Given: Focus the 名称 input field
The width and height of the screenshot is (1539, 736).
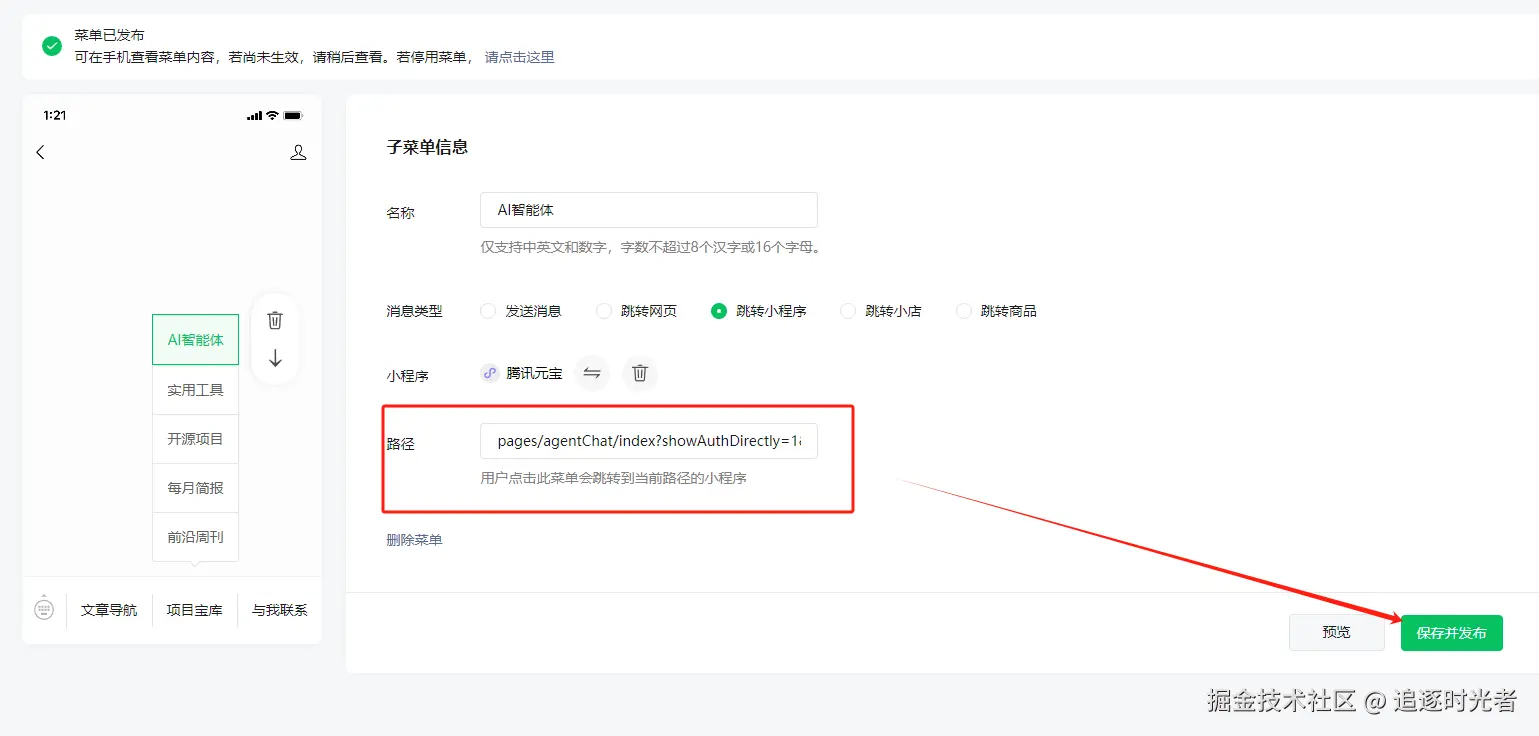Looking at the screenshot, I should [x=649, y=210].
